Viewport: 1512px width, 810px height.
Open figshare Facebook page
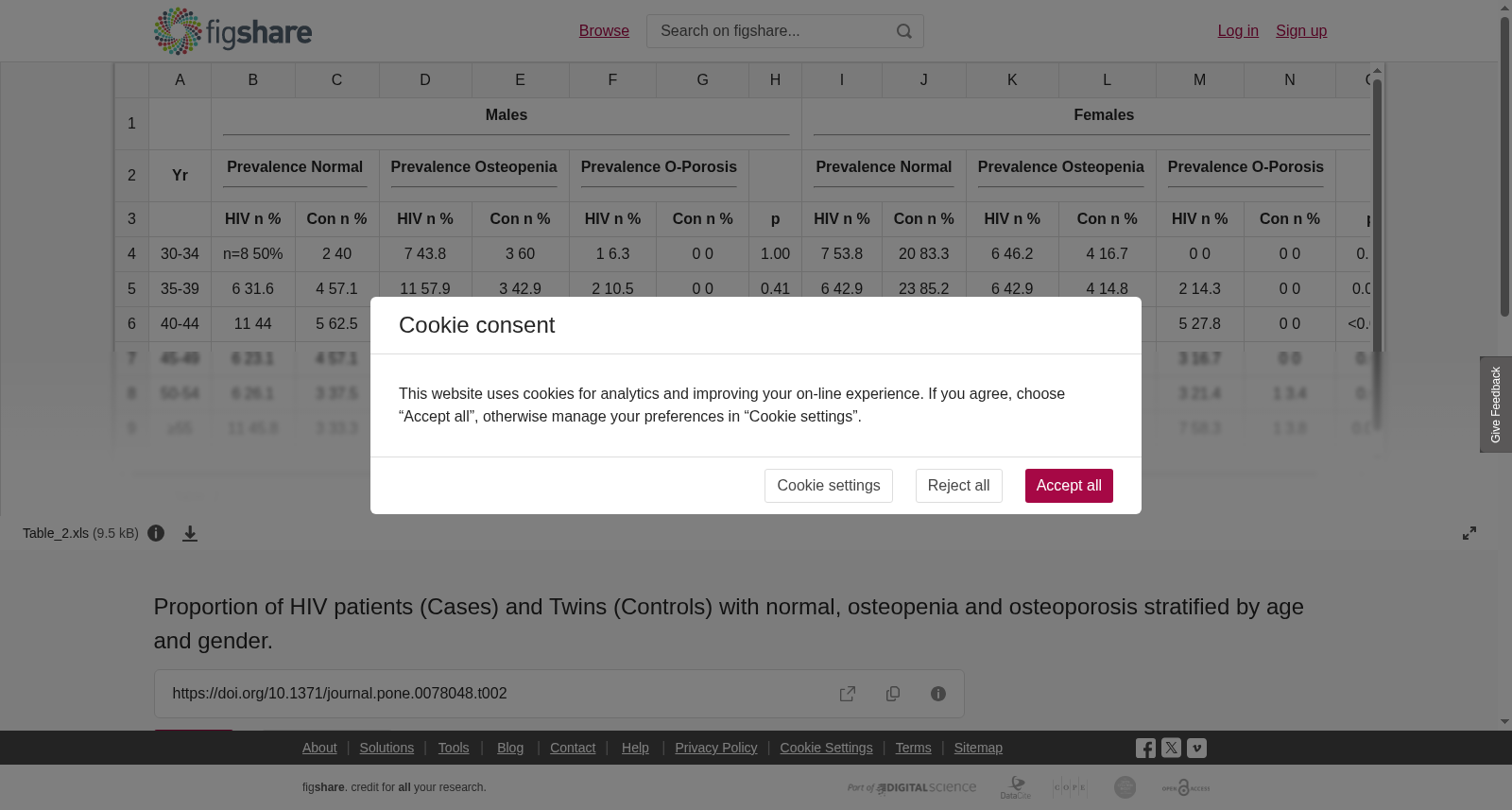(1145, 749)
